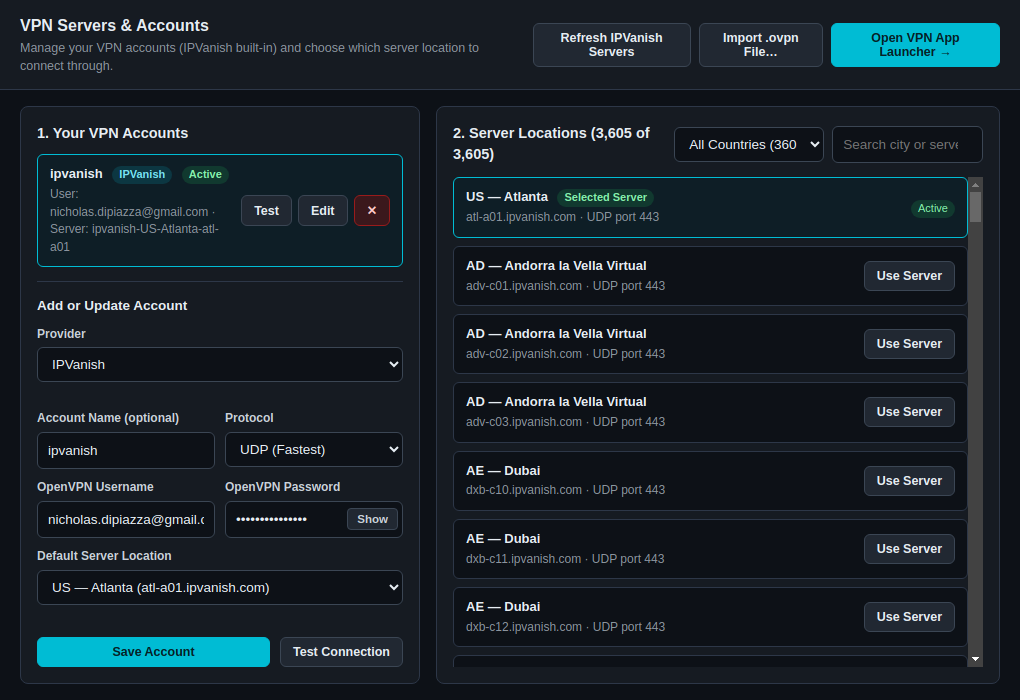Viewport: 1020px width, 700px height.
Task: Click the Active badge on Atlanta server
Action: coord(932,208)
